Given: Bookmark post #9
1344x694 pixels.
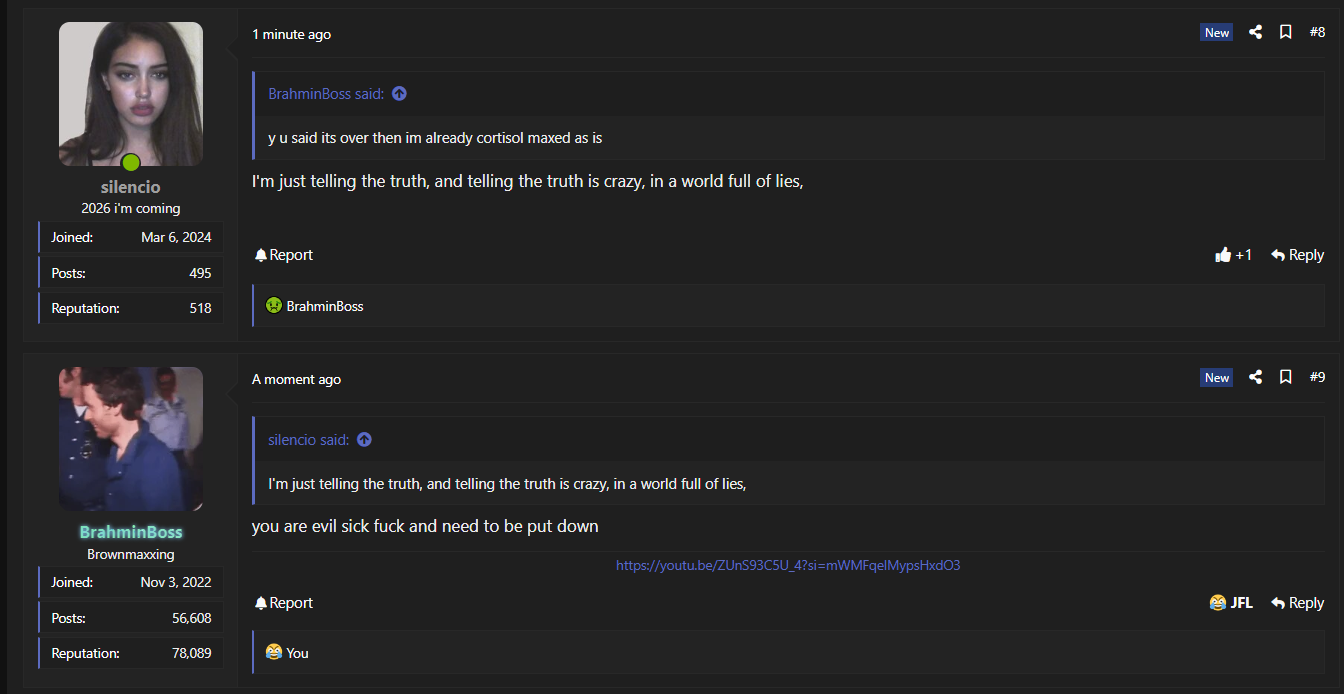Looking at the screenshot, I should pos(1286,377).
